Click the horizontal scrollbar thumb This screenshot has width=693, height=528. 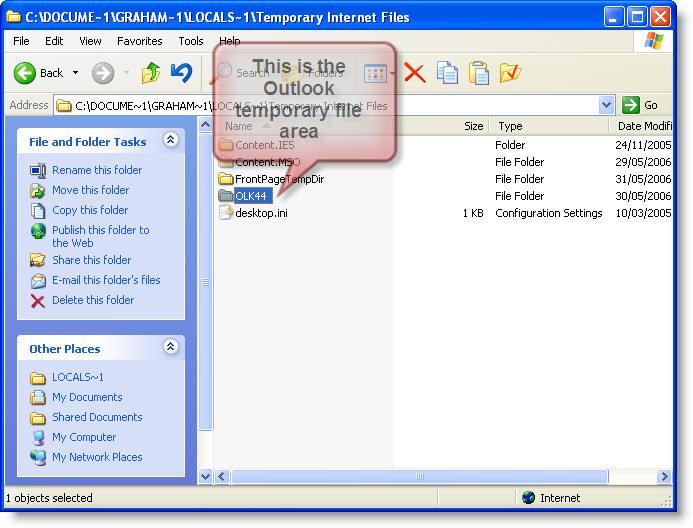click(419, 476)
